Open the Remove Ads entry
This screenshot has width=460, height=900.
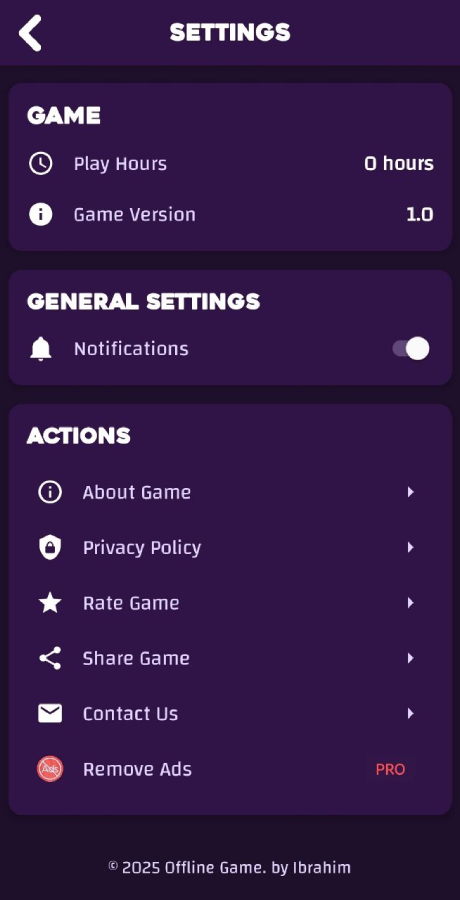(x=230, y=769)
